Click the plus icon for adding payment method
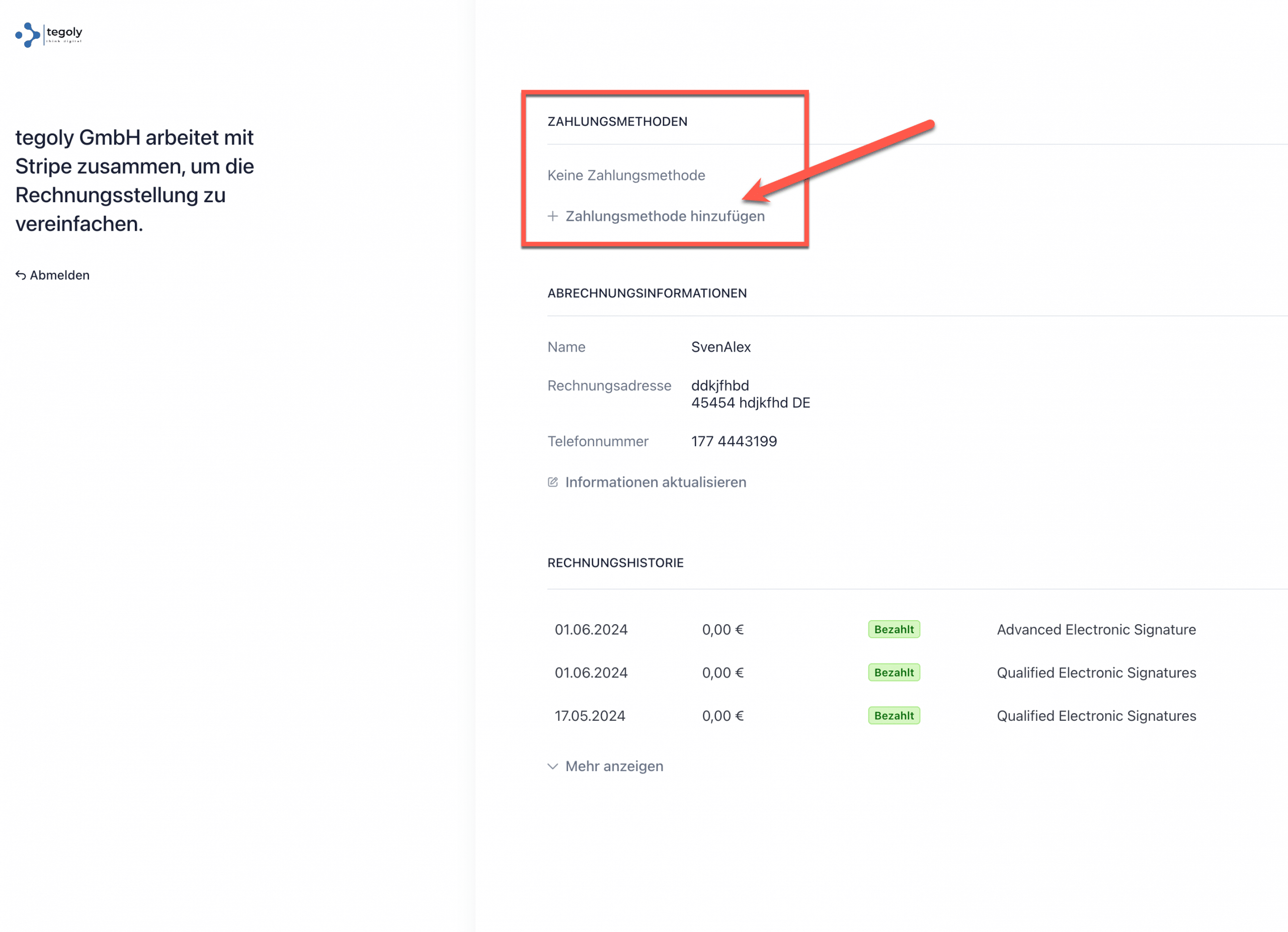This screenshot has width=1288, height=932. click(x=552, y=216)
